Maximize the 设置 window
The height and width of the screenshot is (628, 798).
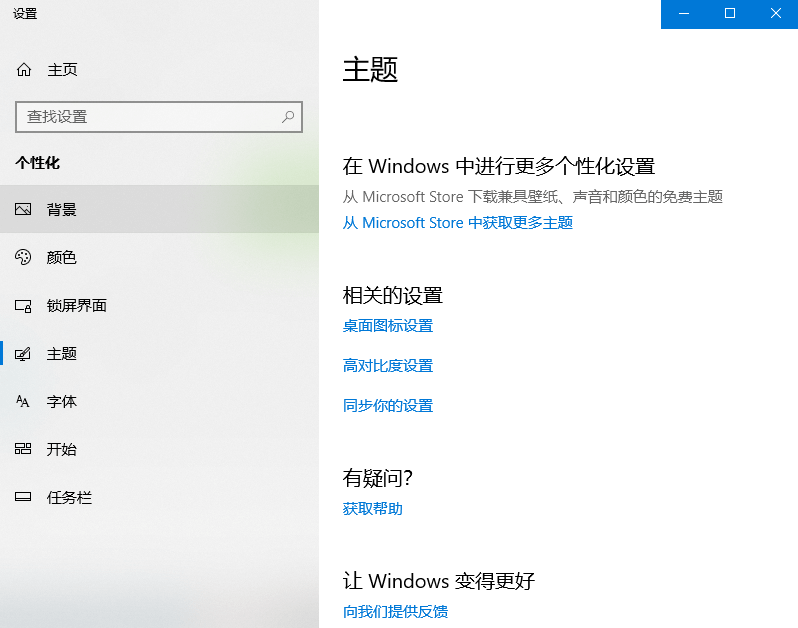pos(729,14)
